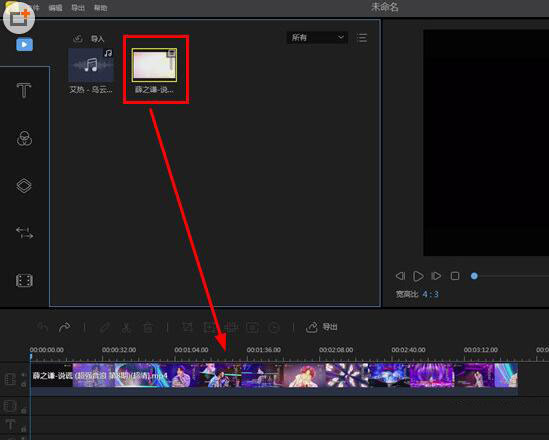Image resolution: width=549 pixels, height=440 pixels.
Task: Open the Elements film-frame panel
Action: [24, 280]
